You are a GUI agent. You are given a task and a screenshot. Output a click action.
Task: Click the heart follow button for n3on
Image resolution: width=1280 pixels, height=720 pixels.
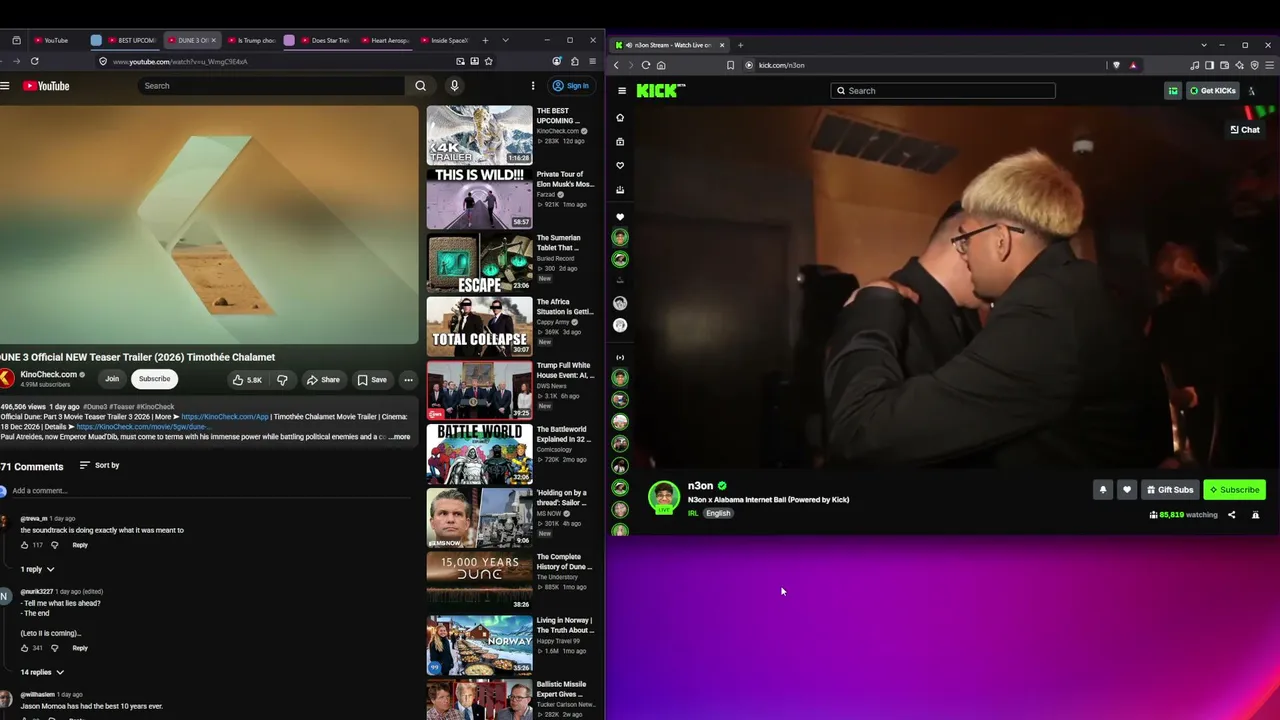click(x=1127, y=490)
